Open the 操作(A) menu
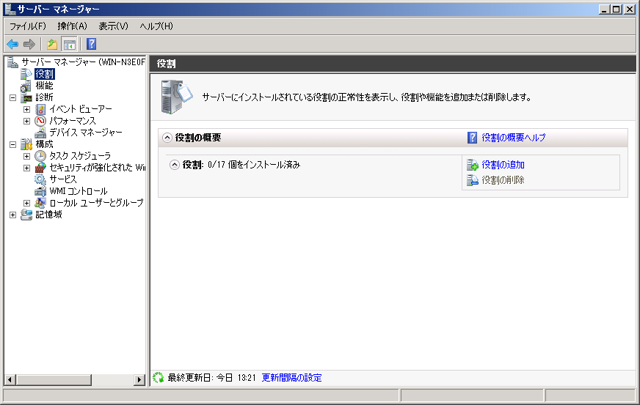 click(x=72, y=26)
